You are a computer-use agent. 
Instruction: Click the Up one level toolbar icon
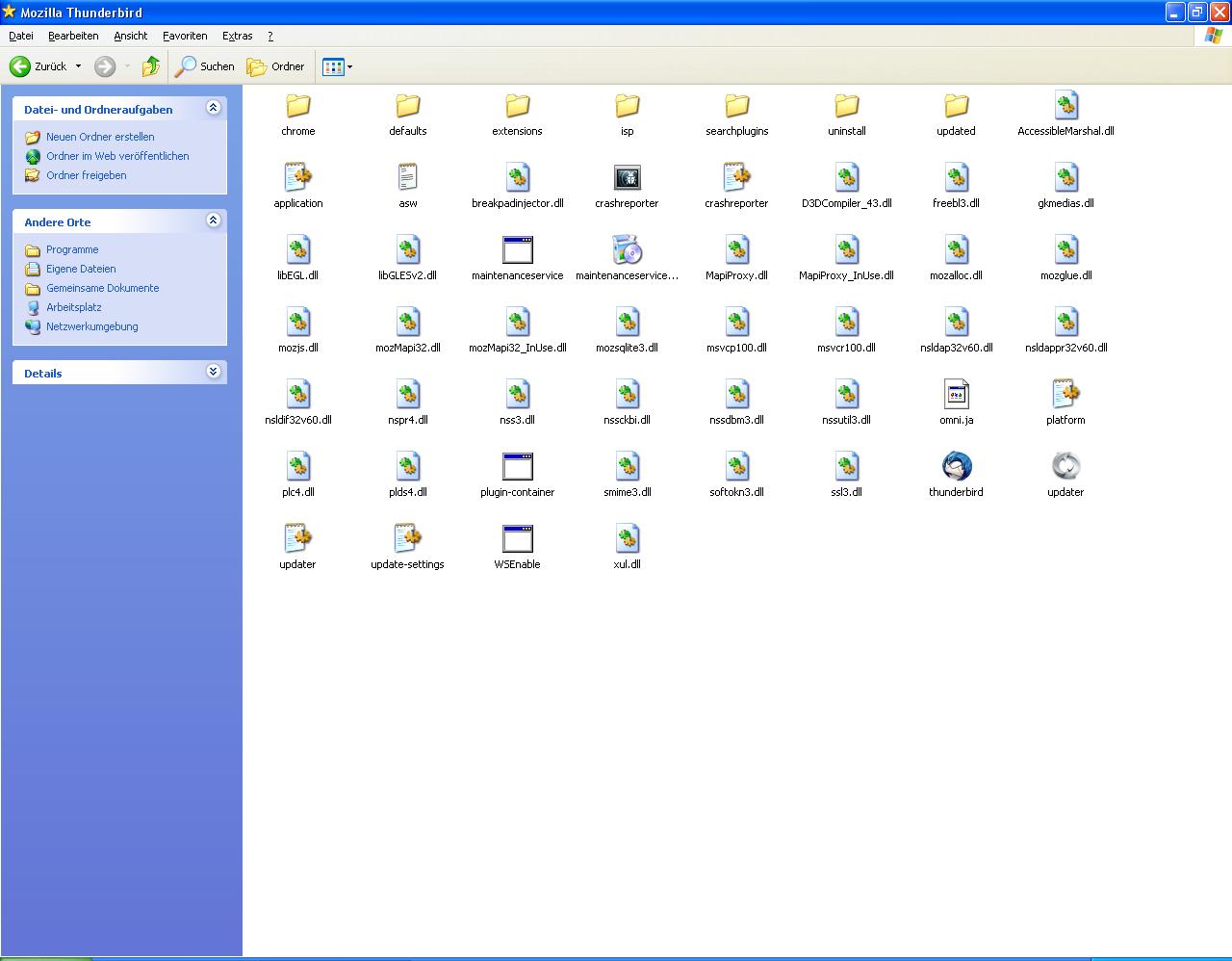tap(150, 66)
